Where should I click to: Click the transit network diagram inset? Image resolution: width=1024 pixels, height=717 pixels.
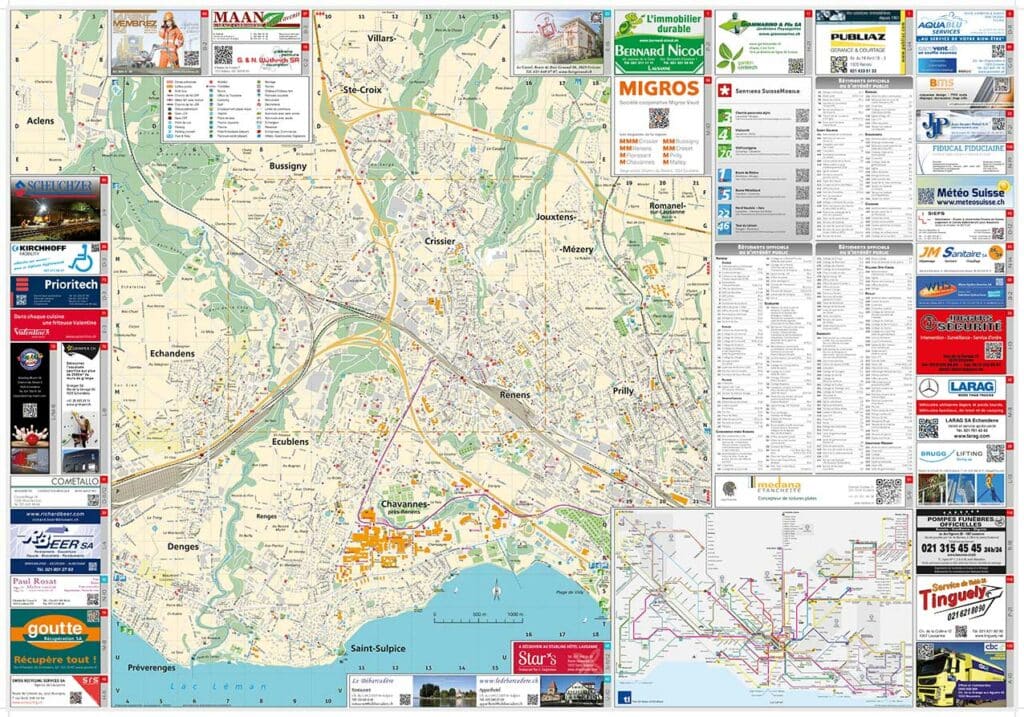pyautogui.click(x=762, y=609)
